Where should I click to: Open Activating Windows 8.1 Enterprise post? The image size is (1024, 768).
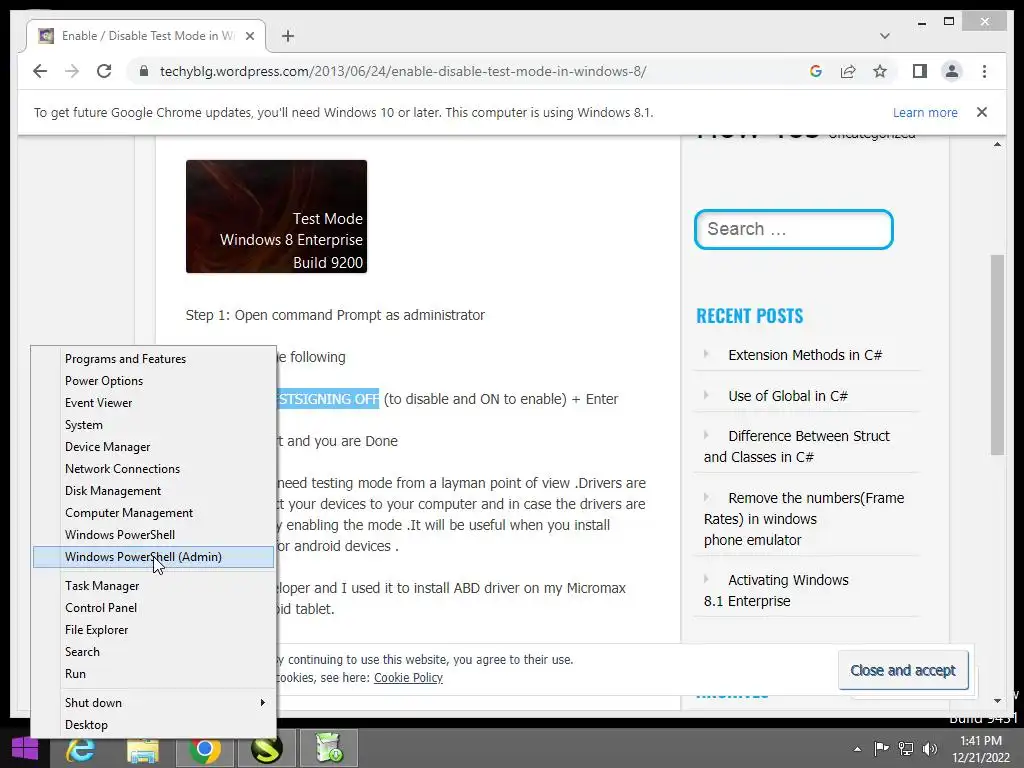point(776,590)
